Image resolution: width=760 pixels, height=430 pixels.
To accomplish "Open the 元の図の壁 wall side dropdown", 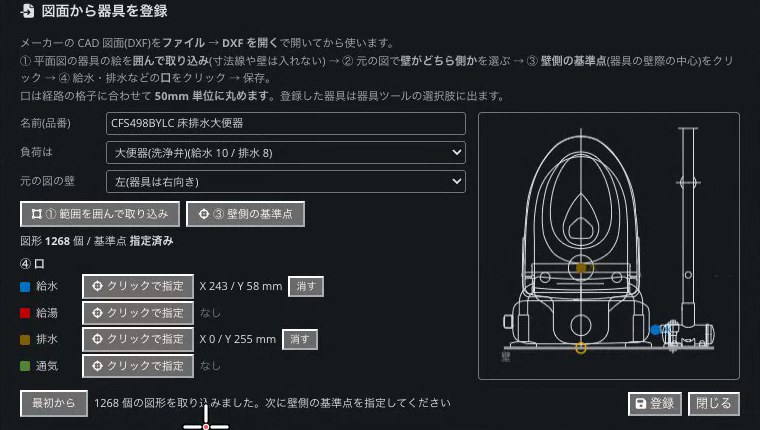I will click(285, 182).
